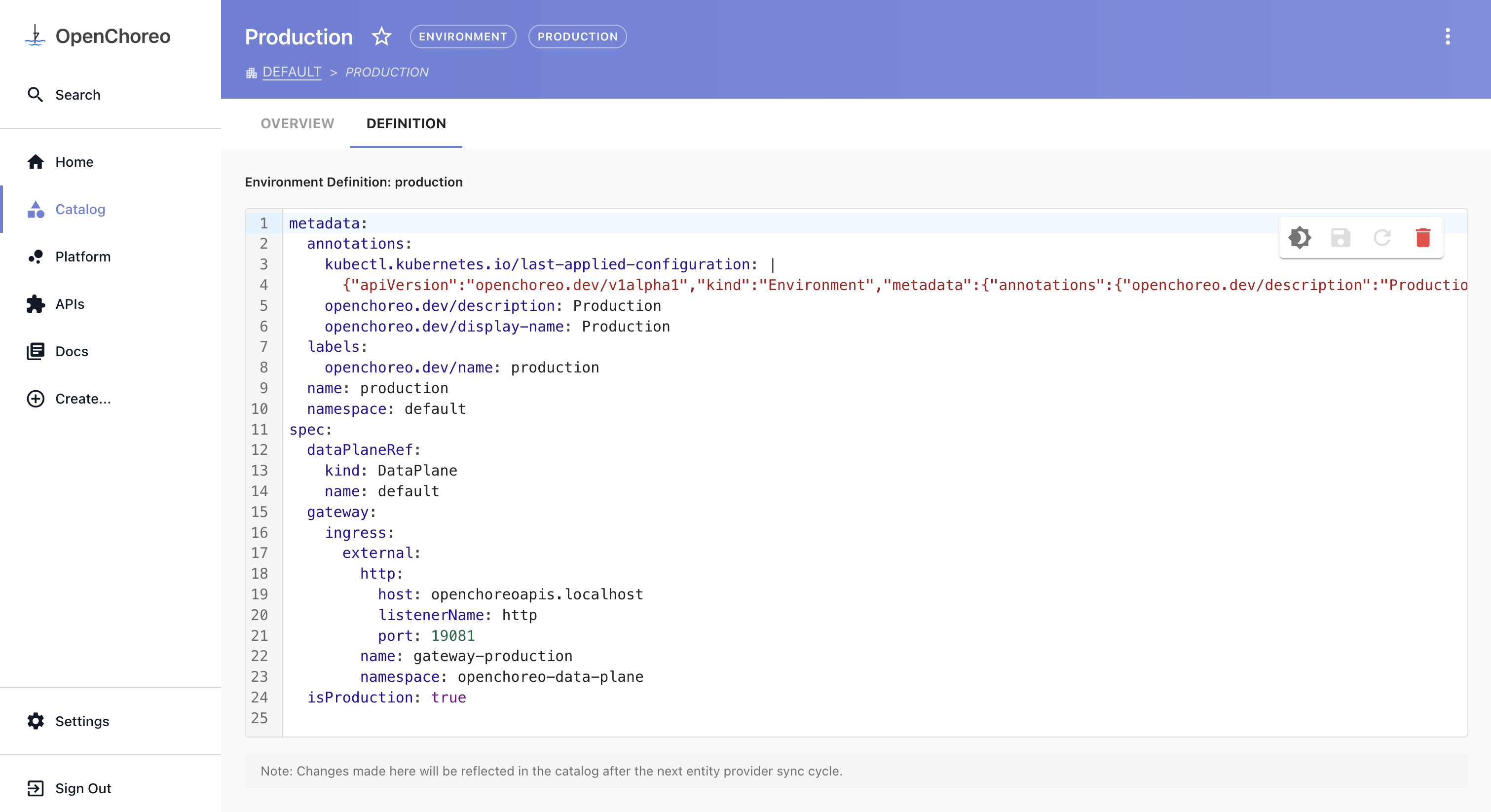Open Settings in sidebar
Image resolution: width=1491 pixels, height=812 pixels.
click(x=81, y=722)
